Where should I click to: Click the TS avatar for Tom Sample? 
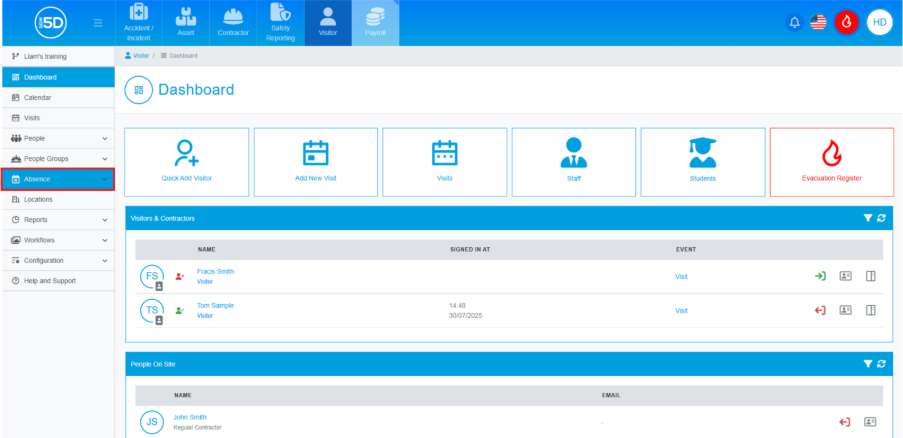tap(152, 311)
